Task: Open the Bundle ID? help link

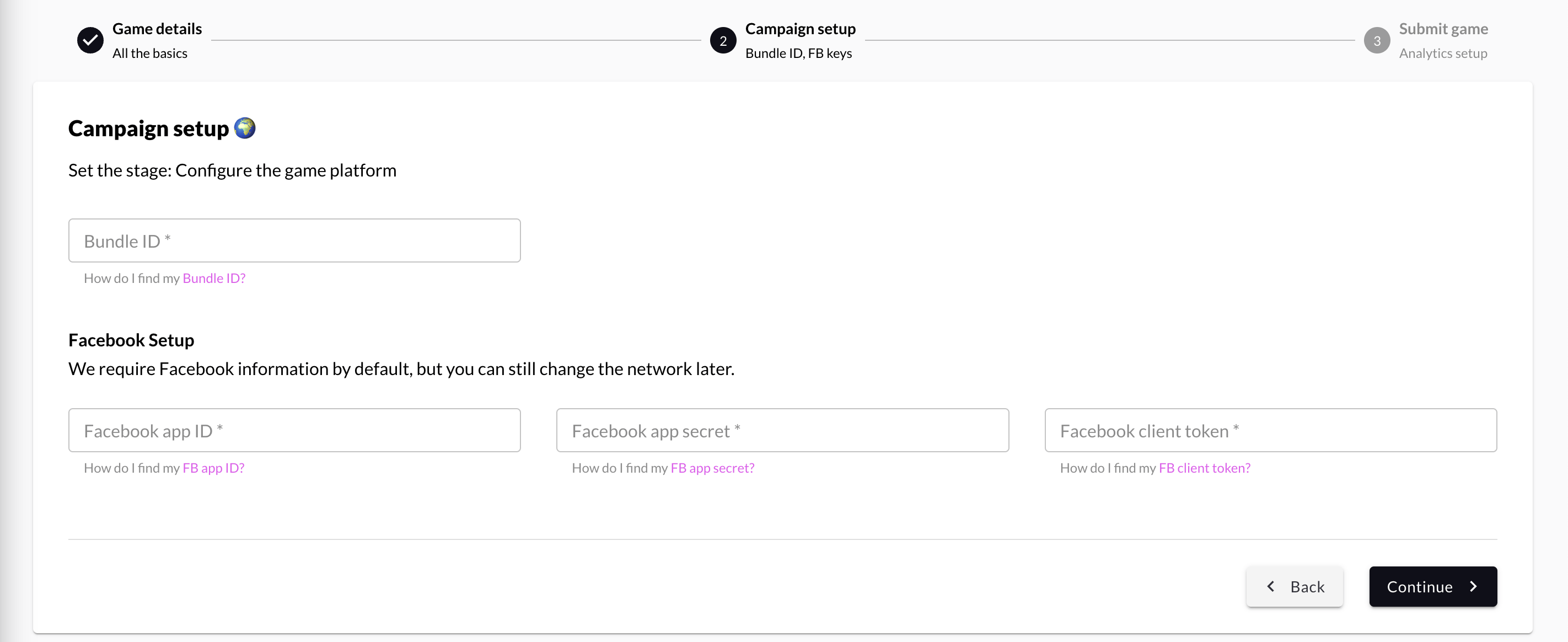Action: pos(214,279)
